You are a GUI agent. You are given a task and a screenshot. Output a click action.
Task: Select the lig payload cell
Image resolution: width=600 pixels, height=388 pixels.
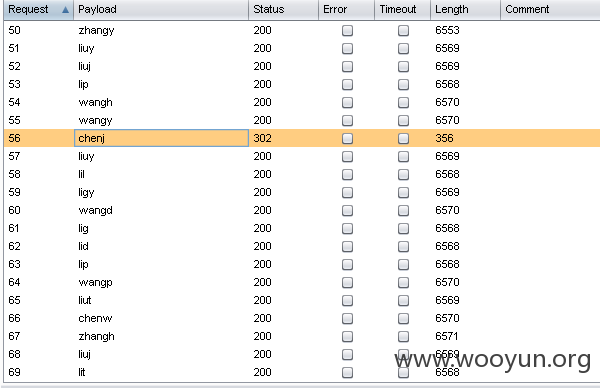(161, 228)
